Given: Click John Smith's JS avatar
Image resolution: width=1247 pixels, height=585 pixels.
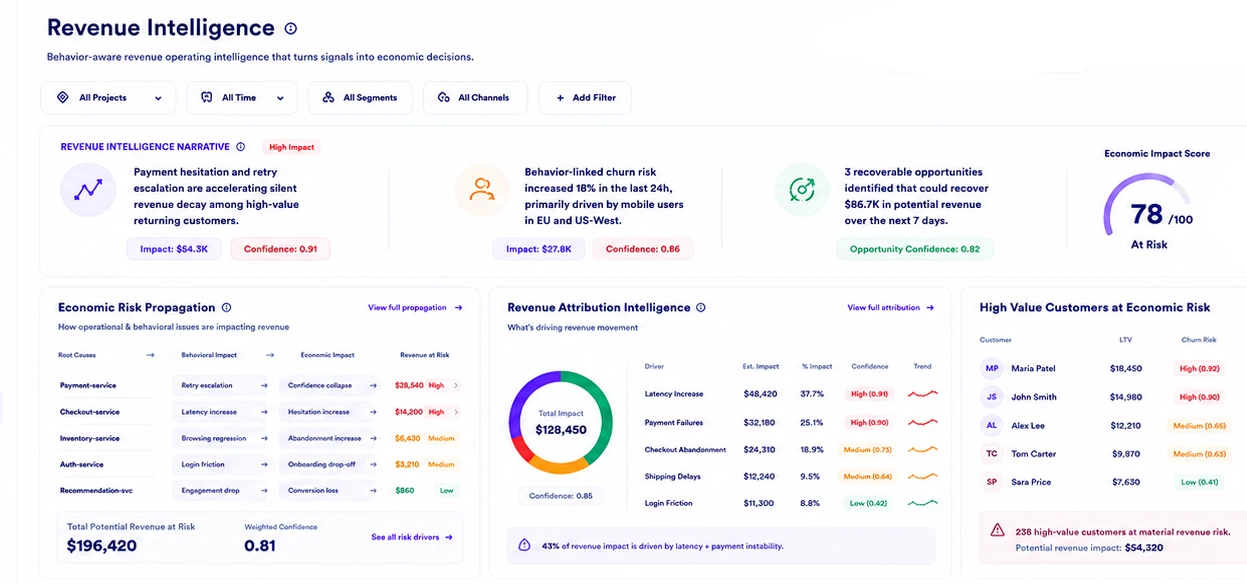Looking at the screenshot, I should coord(992,397).
